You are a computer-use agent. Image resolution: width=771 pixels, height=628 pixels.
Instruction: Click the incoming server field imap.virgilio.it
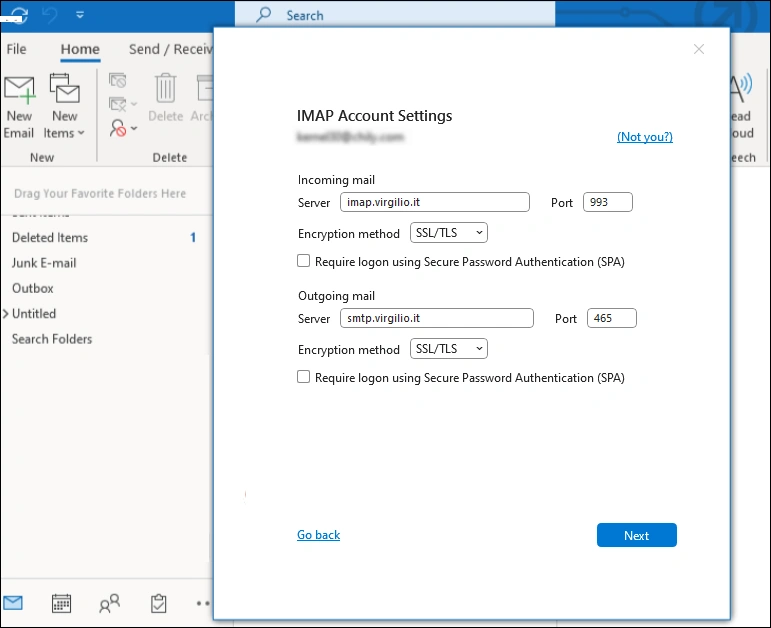(435, 202)
